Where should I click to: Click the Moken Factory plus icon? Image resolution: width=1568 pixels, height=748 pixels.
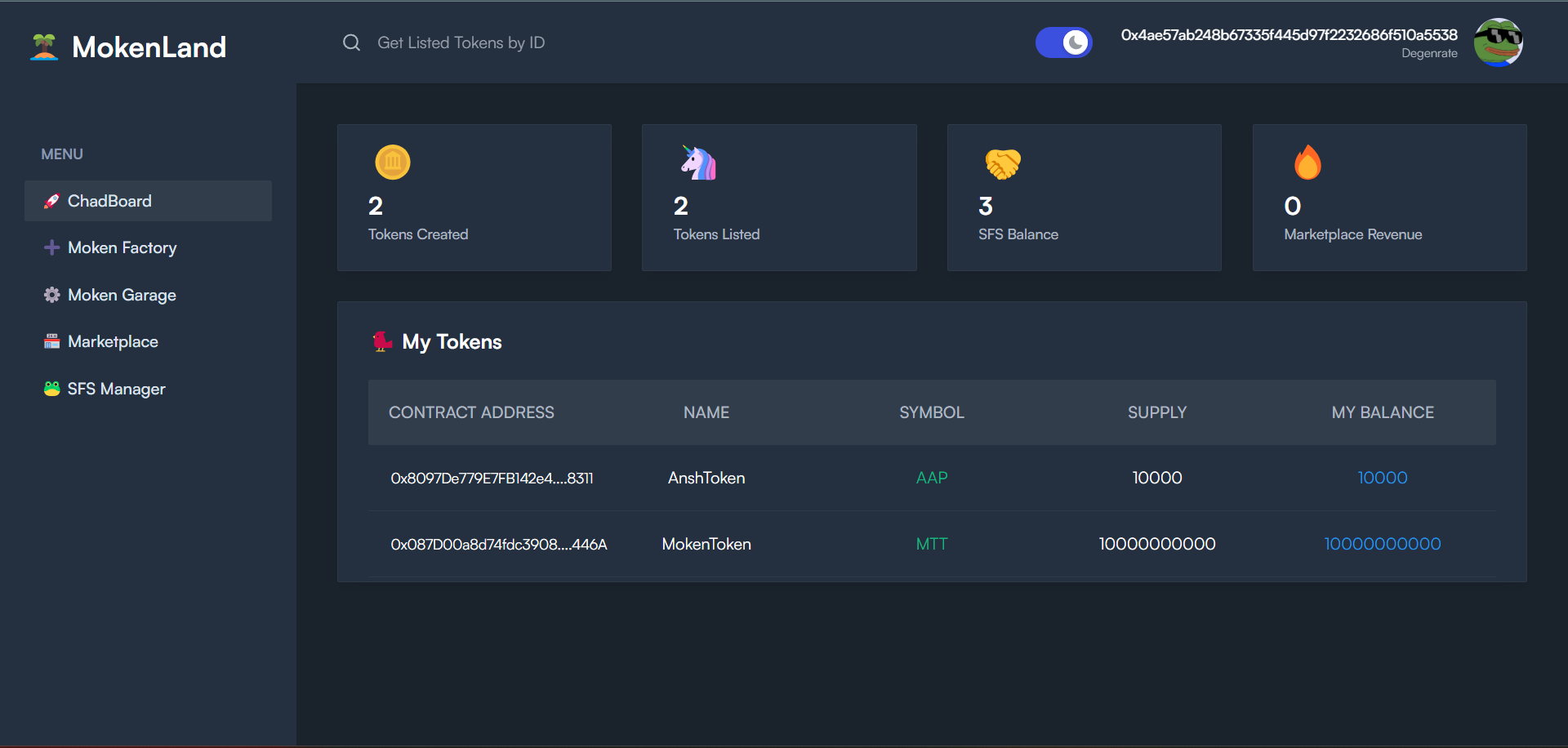(x=51, y=247)
